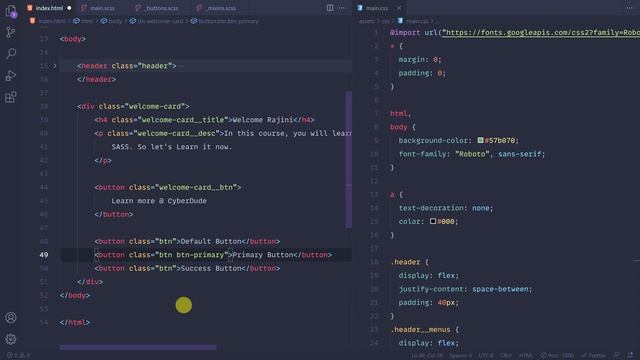Click the closing '</html>' tag on line 54
Viewport: 640px width, 360px height.
tap(75, 322)
